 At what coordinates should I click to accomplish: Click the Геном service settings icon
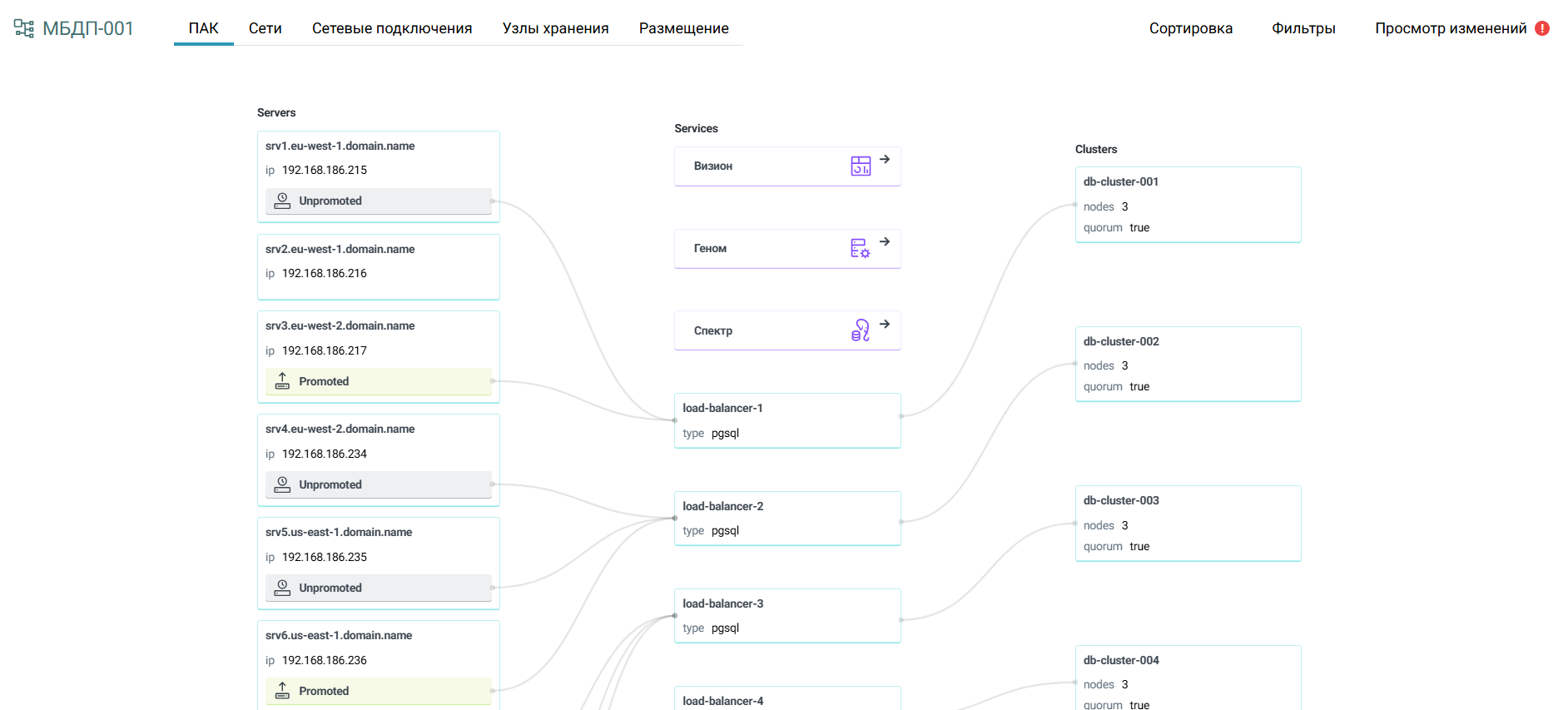(x=861, y=248)
